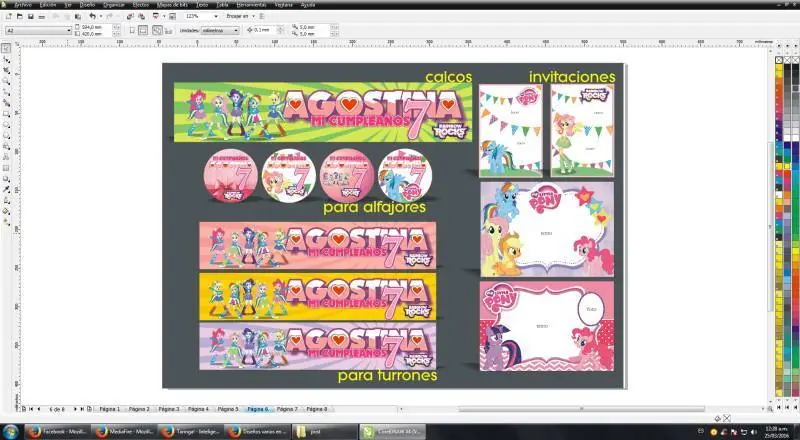Open the folder window in the taskbar

pos(324,432)
